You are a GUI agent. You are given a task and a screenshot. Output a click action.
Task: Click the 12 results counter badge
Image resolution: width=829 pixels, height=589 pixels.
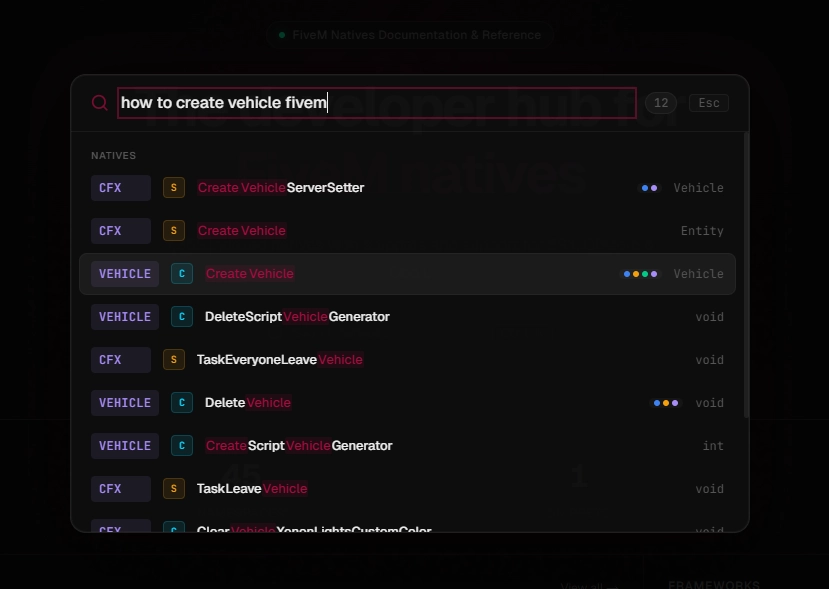point(660,102)
